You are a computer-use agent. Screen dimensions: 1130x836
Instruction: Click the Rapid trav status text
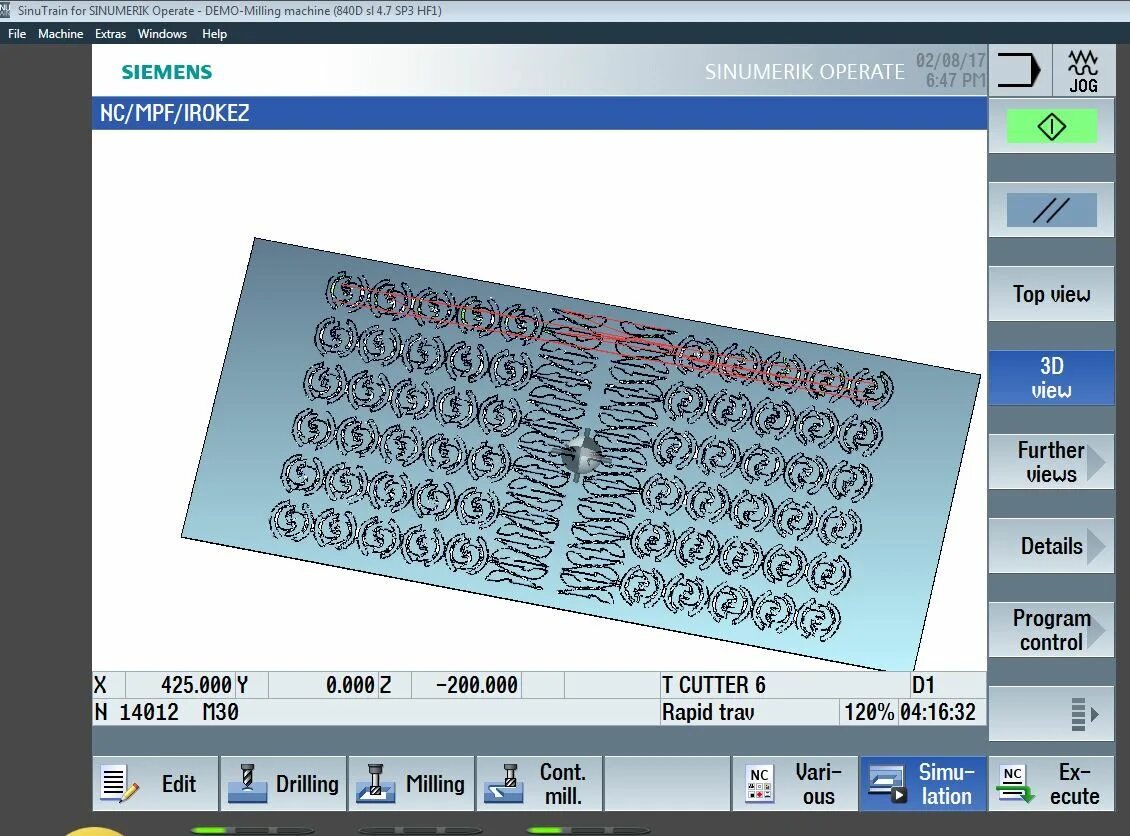tap(708, 712)
